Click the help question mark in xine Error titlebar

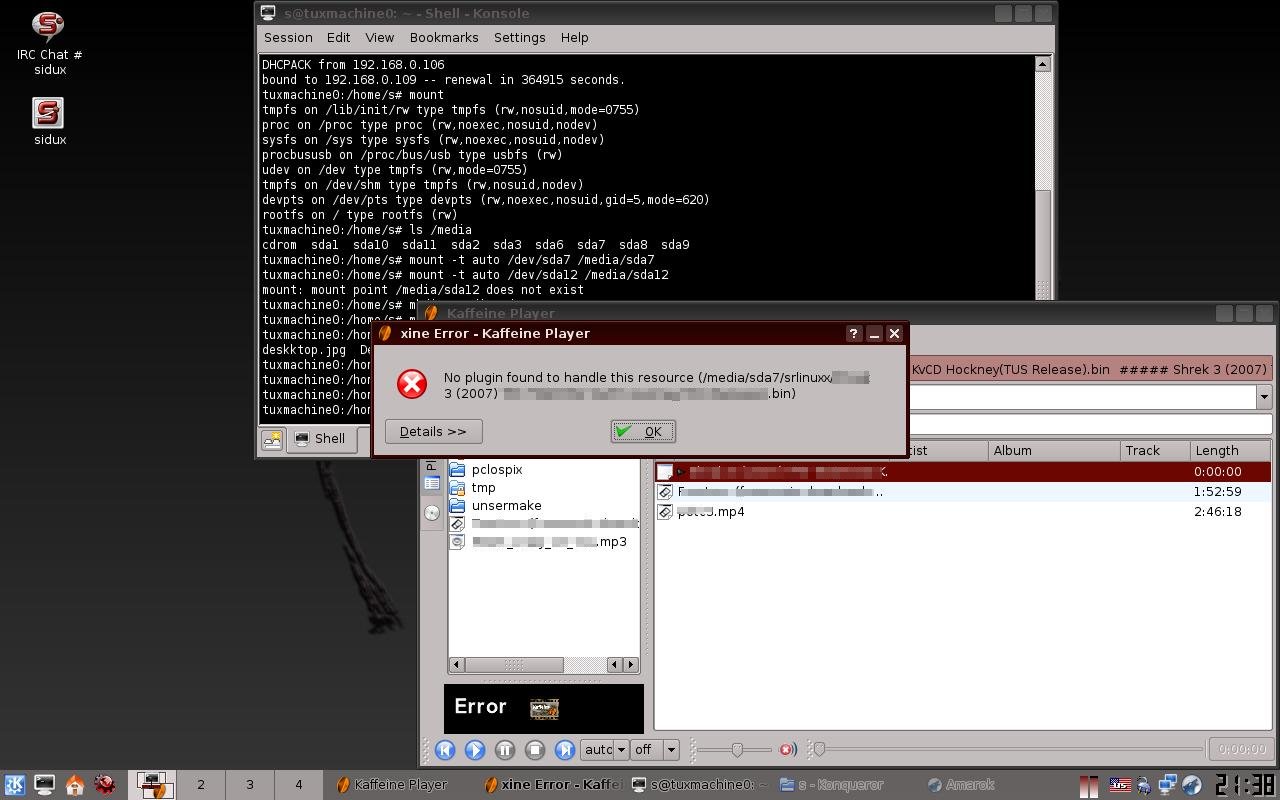[853, 333]
